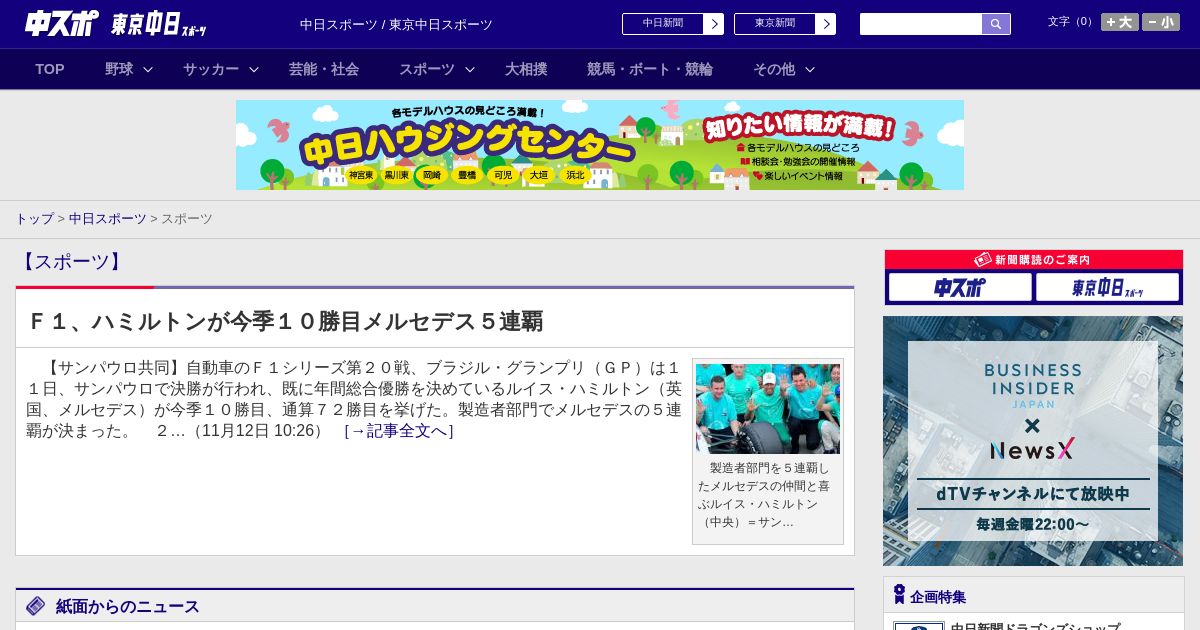The height and width of the screenshot is (630, 1200).
Task: Open the 東京新聞 link button
Action: (775, 24)
